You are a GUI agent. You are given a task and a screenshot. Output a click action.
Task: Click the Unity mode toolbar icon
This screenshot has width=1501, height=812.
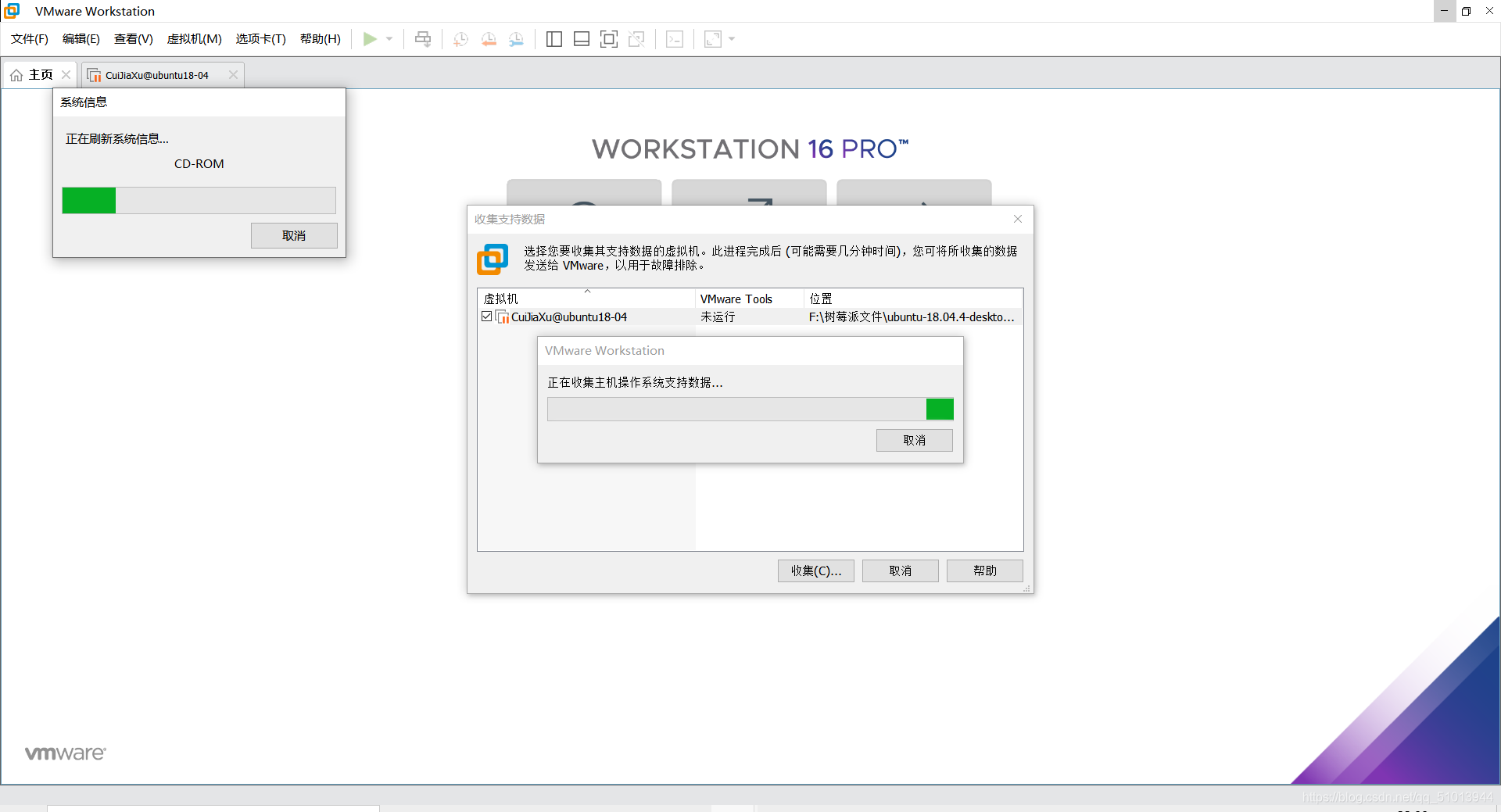[636, 39]
